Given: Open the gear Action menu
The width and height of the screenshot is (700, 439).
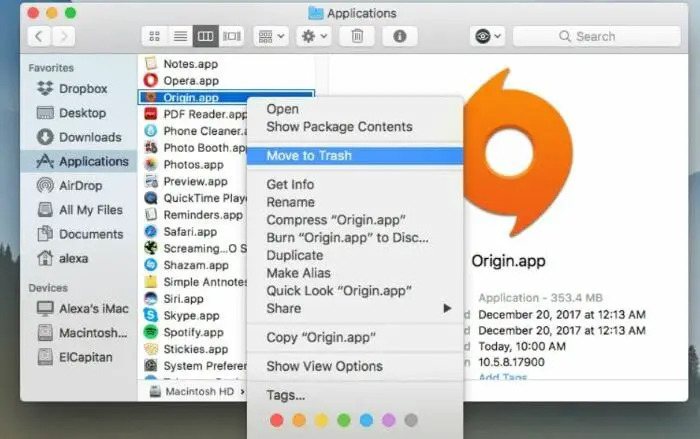Looking at the screenshot, I should click(x=314, y=36).
